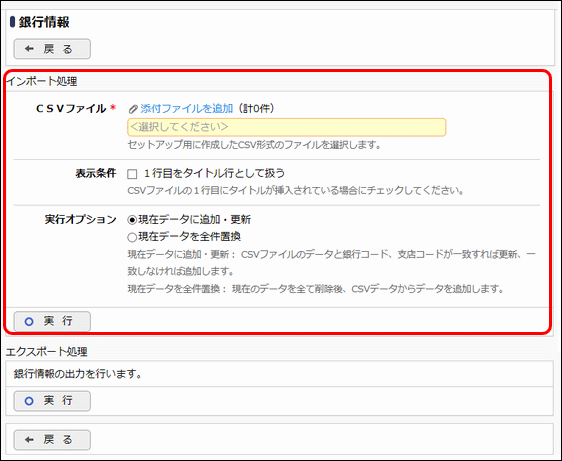Click the 1行目をタイトル行として扱う label text

point(214,174)
